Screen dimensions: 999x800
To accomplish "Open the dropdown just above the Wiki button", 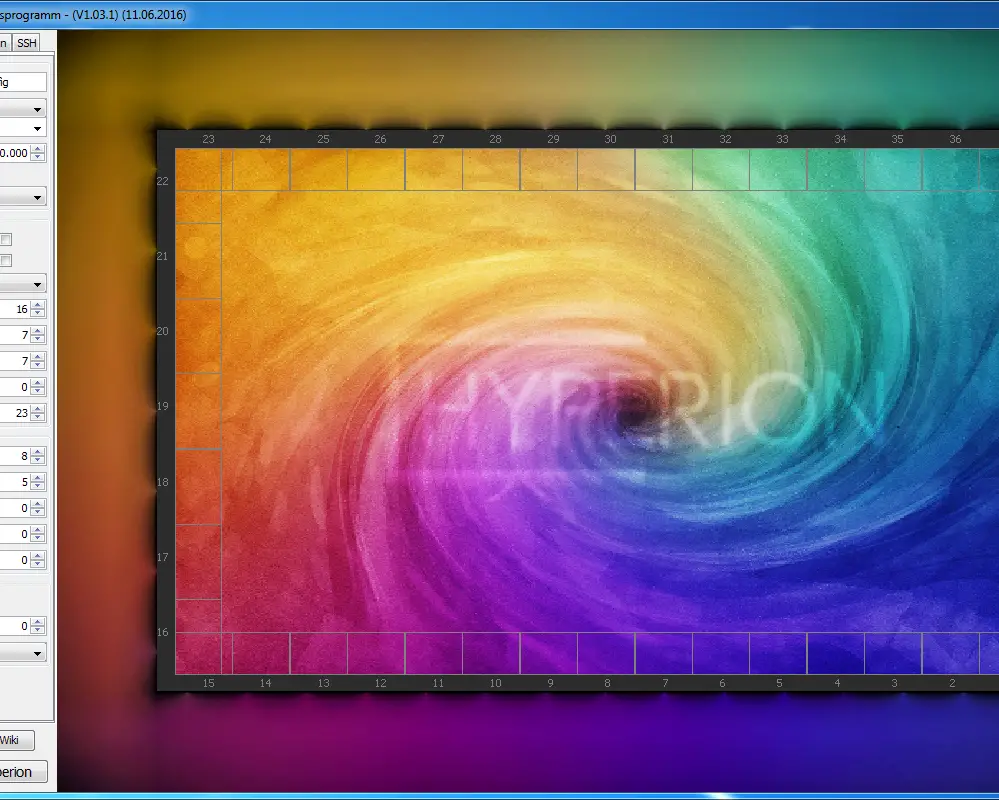I will click(23, 654).
